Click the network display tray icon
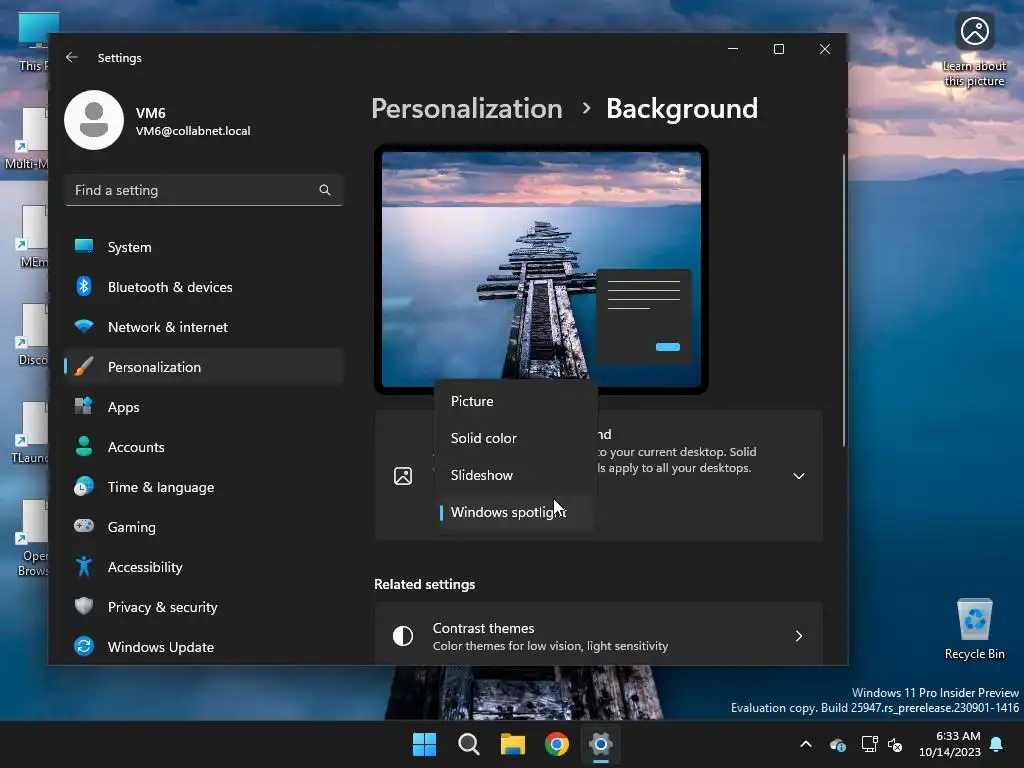The width and height of the screenshot is (1024, 768). click(869, 744)
